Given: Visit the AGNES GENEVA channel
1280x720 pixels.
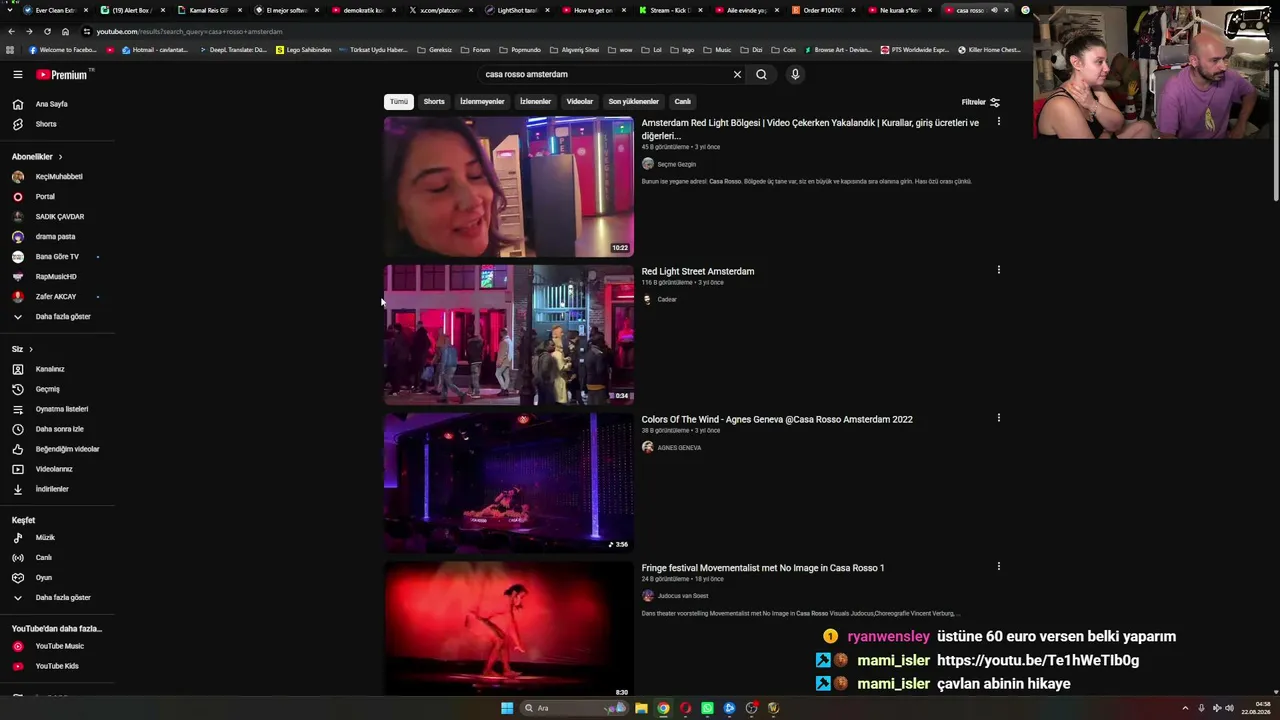Looking at the screenshot, I should (x=679, y=448).
